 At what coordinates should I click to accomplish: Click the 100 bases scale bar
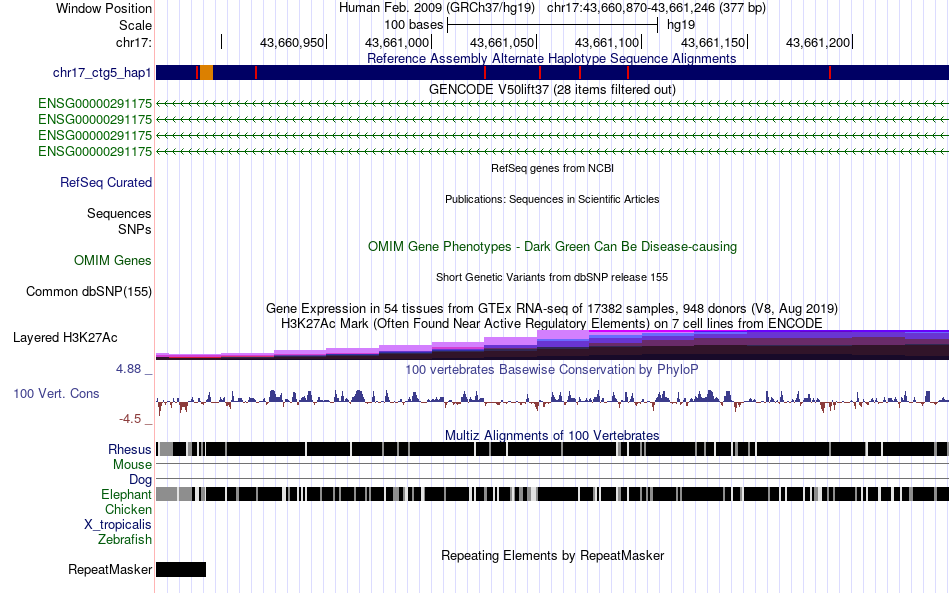click(552, 25)
